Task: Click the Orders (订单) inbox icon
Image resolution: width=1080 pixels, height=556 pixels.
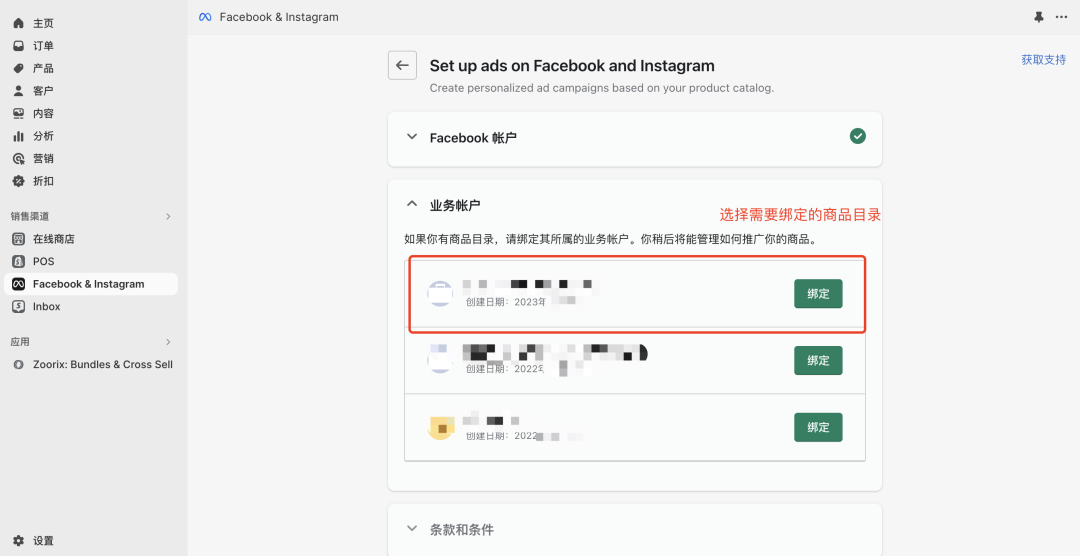Action: coord(19,45)
